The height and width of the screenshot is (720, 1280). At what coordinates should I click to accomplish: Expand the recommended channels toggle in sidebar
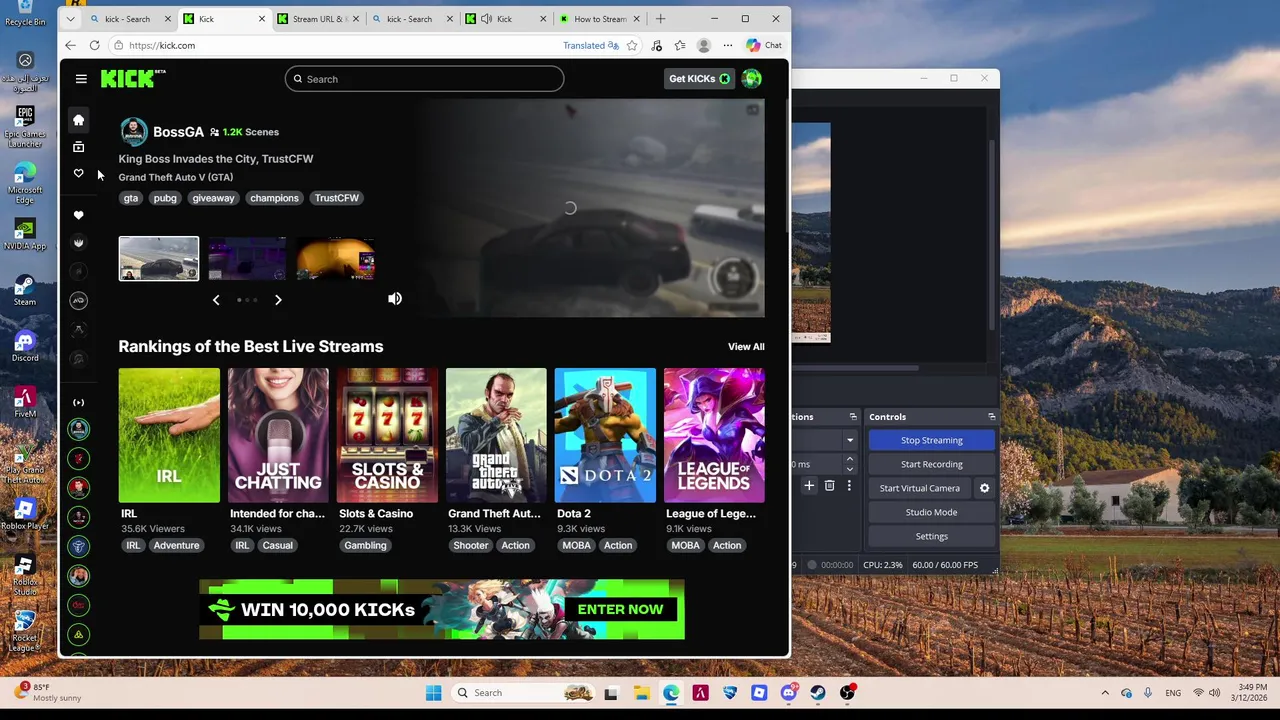click(78, 402)
